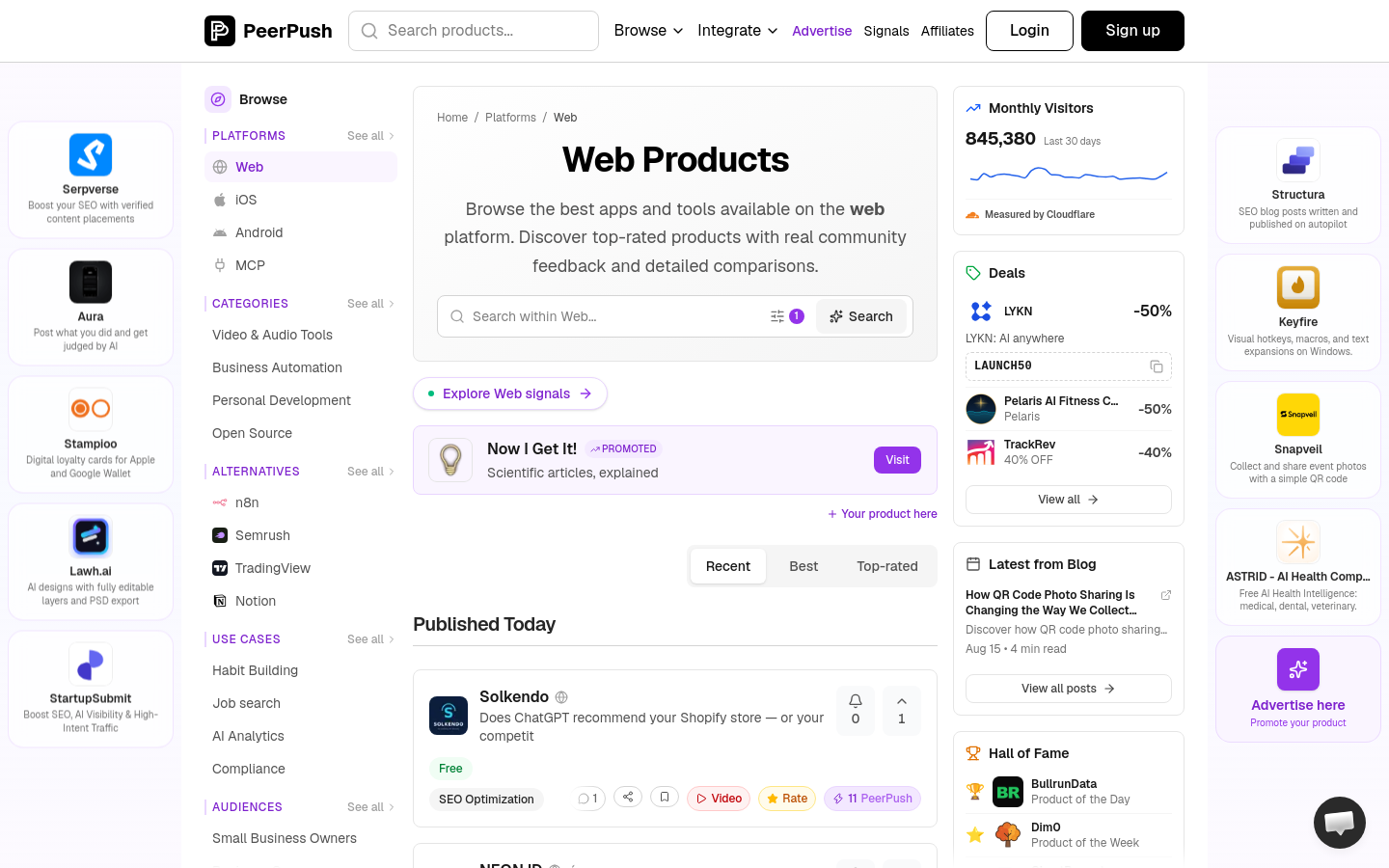Switch to the Top-rated tab
This screenshot has height=868, width=1389.
pos(887,566)
